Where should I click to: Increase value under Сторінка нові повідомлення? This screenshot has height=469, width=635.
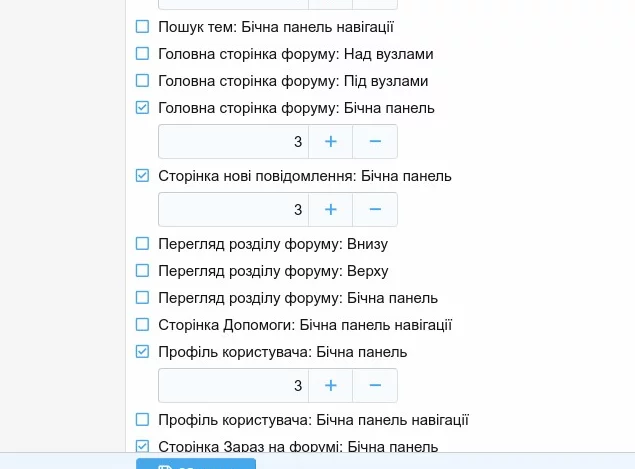[x=330, y=209]
